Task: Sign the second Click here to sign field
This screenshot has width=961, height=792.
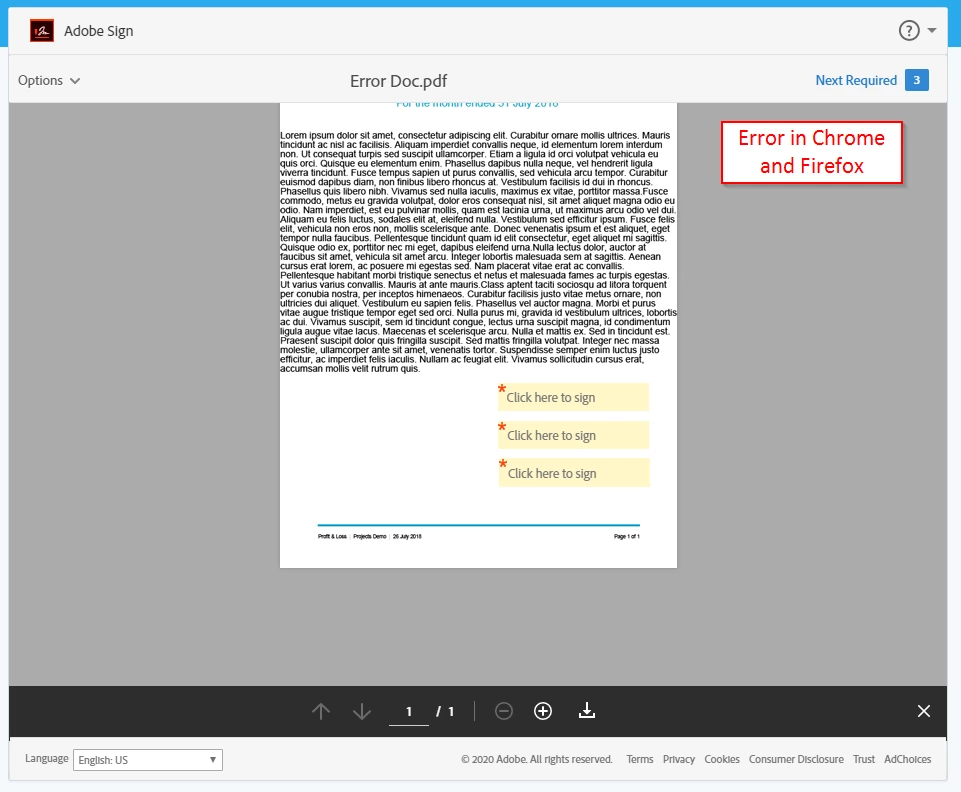Action: pyautogui.click(x=574, y=435)
